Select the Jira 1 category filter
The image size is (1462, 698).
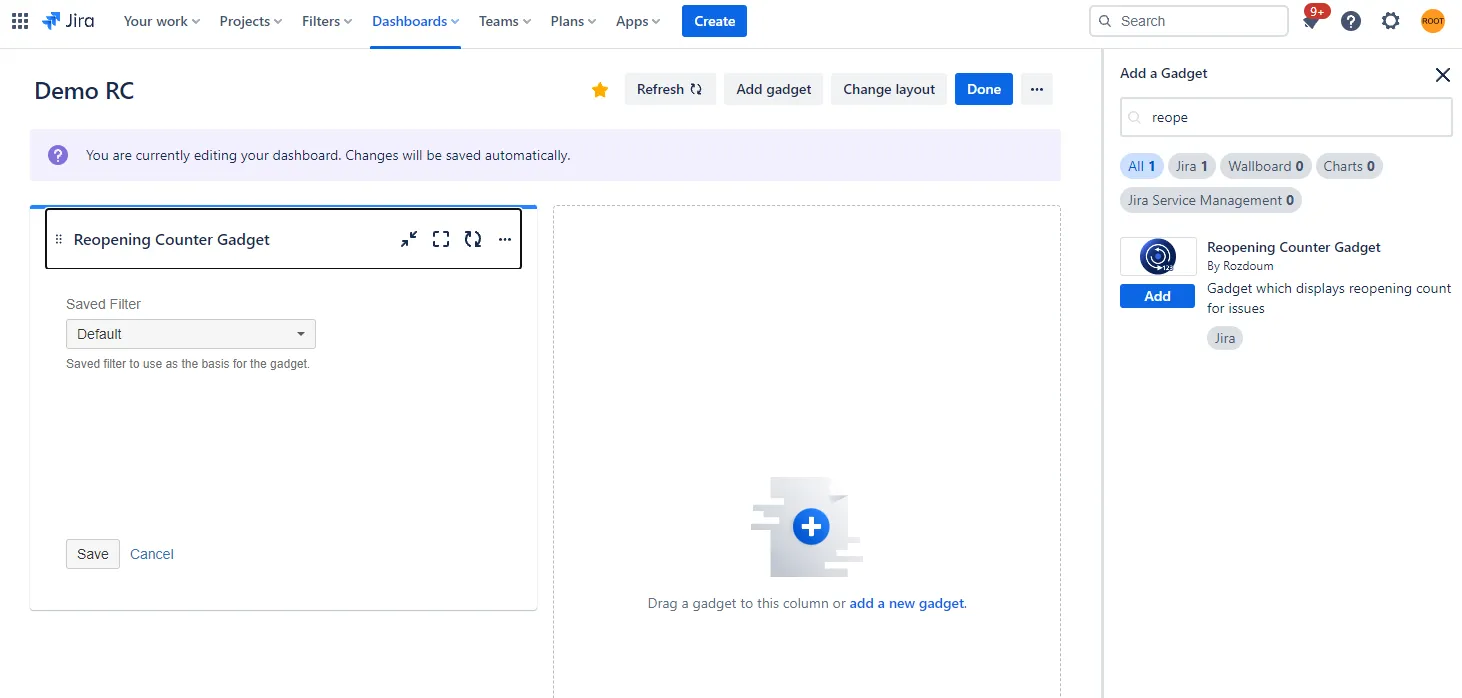tap(1192, 166)
